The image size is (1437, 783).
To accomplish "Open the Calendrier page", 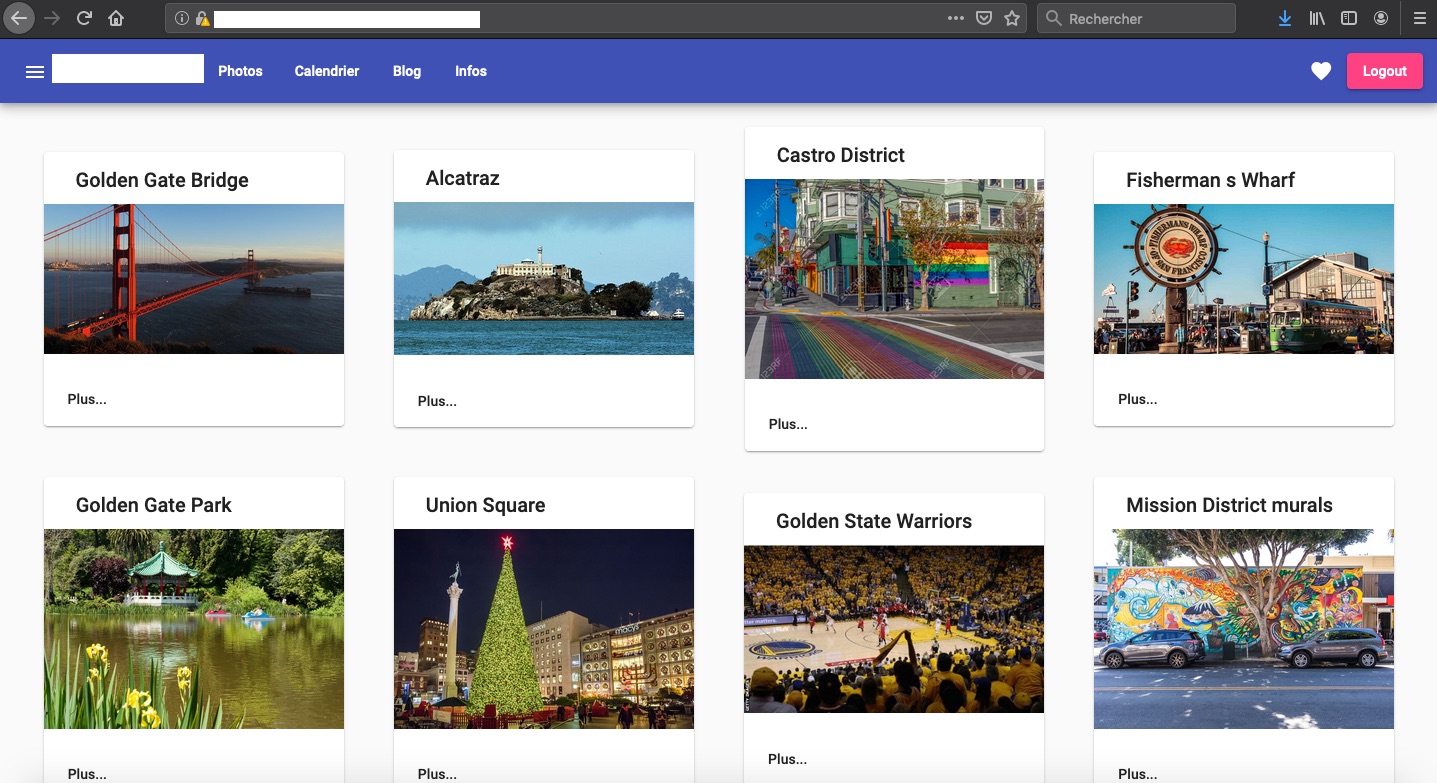I will click(x=326, y=71).
